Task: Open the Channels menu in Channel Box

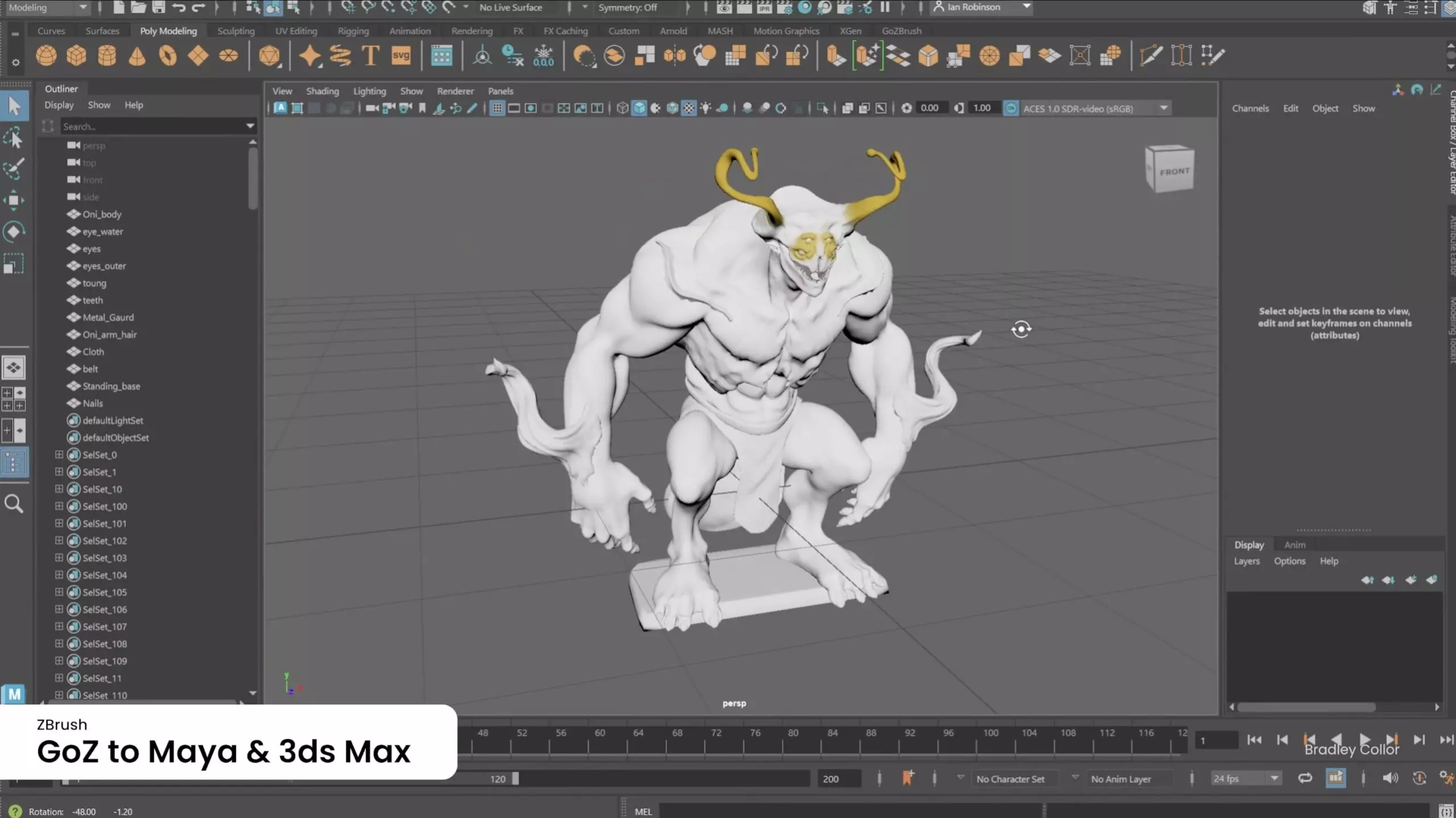Action: click(1250, 108)
